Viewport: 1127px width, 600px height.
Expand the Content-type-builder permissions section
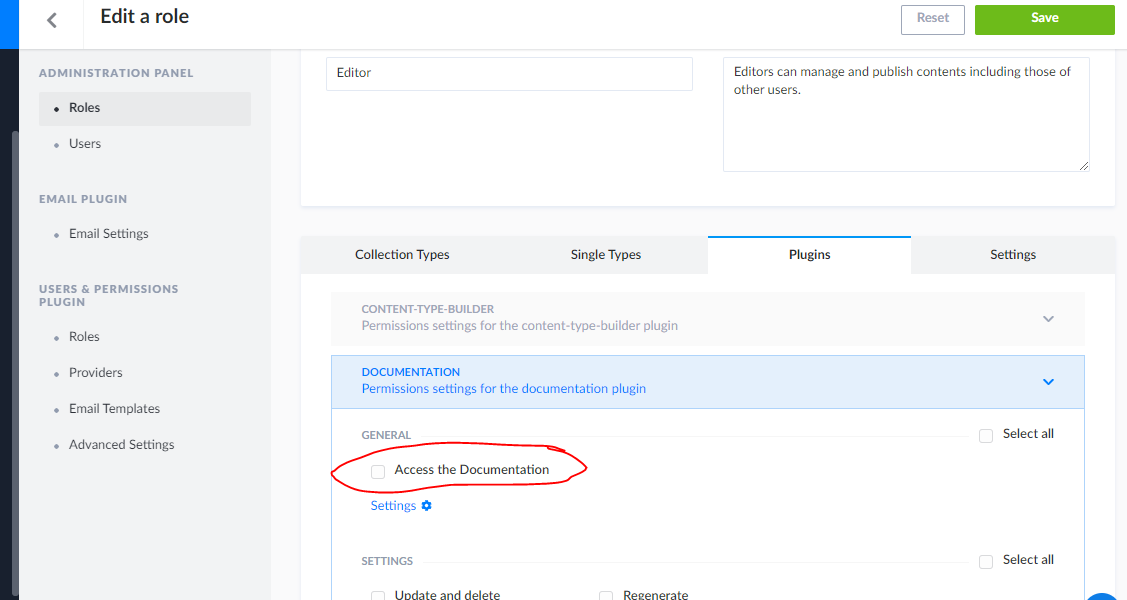click(x=1048, y=318)
